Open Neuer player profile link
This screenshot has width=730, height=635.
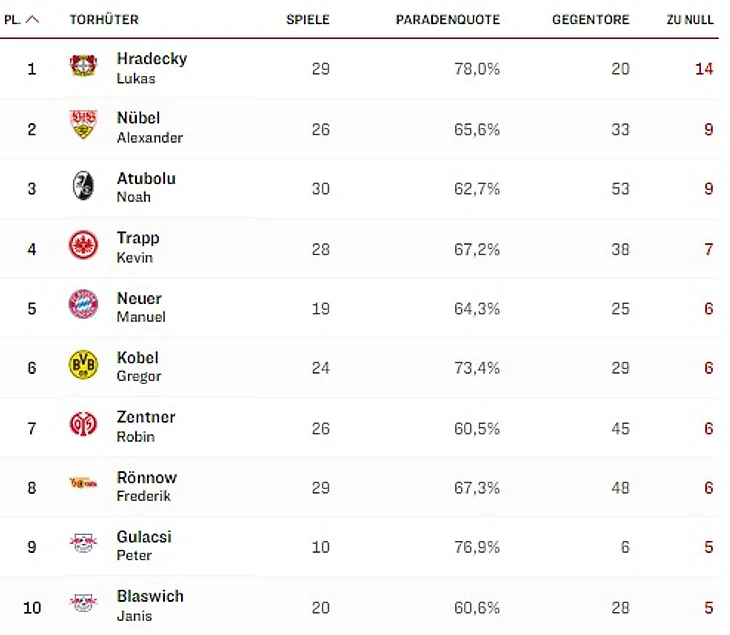[138, 298]
